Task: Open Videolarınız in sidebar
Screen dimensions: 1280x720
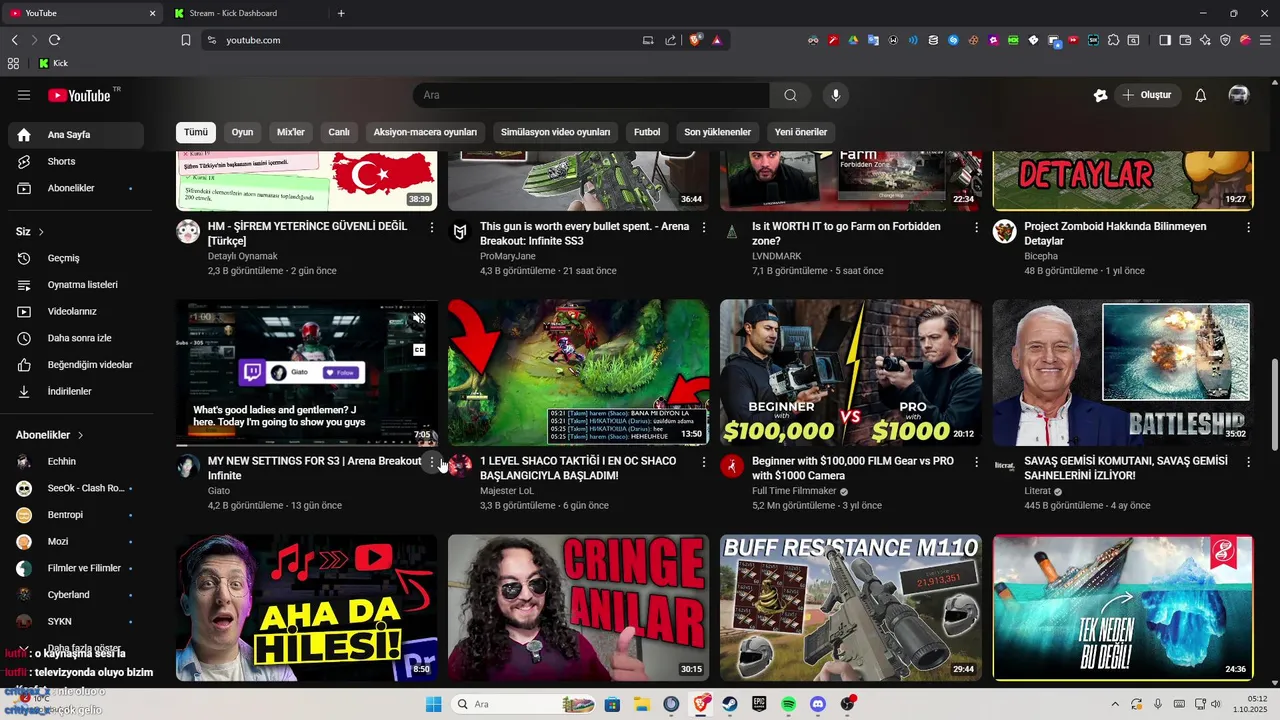Action: [x=76, y=311]
